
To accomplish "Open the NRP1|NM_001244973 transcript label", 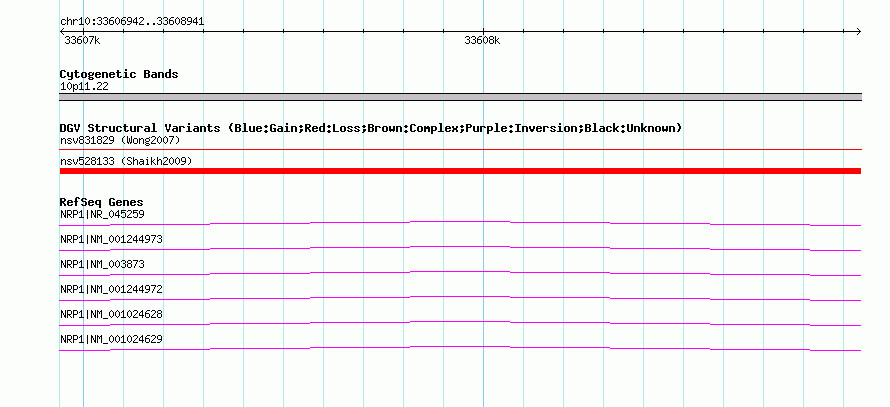I will tap(111, 240).
